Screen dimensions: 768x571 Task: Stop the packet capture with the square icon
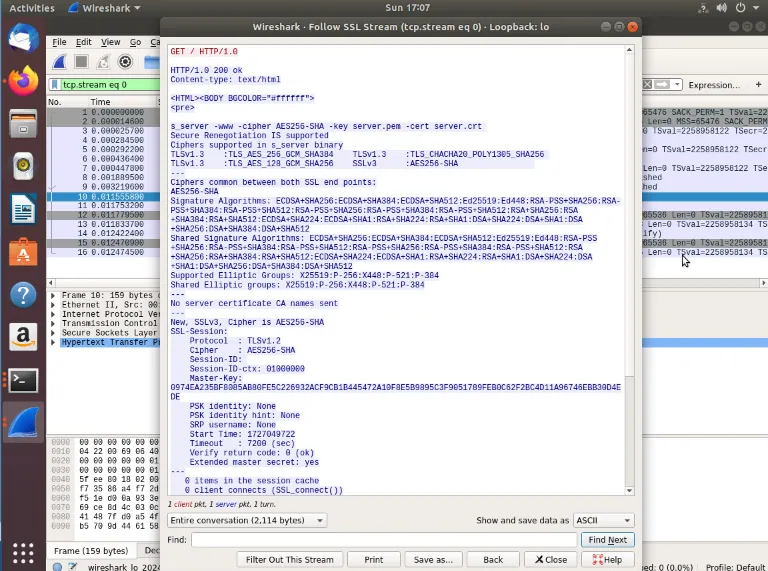[x=81, y=62]
